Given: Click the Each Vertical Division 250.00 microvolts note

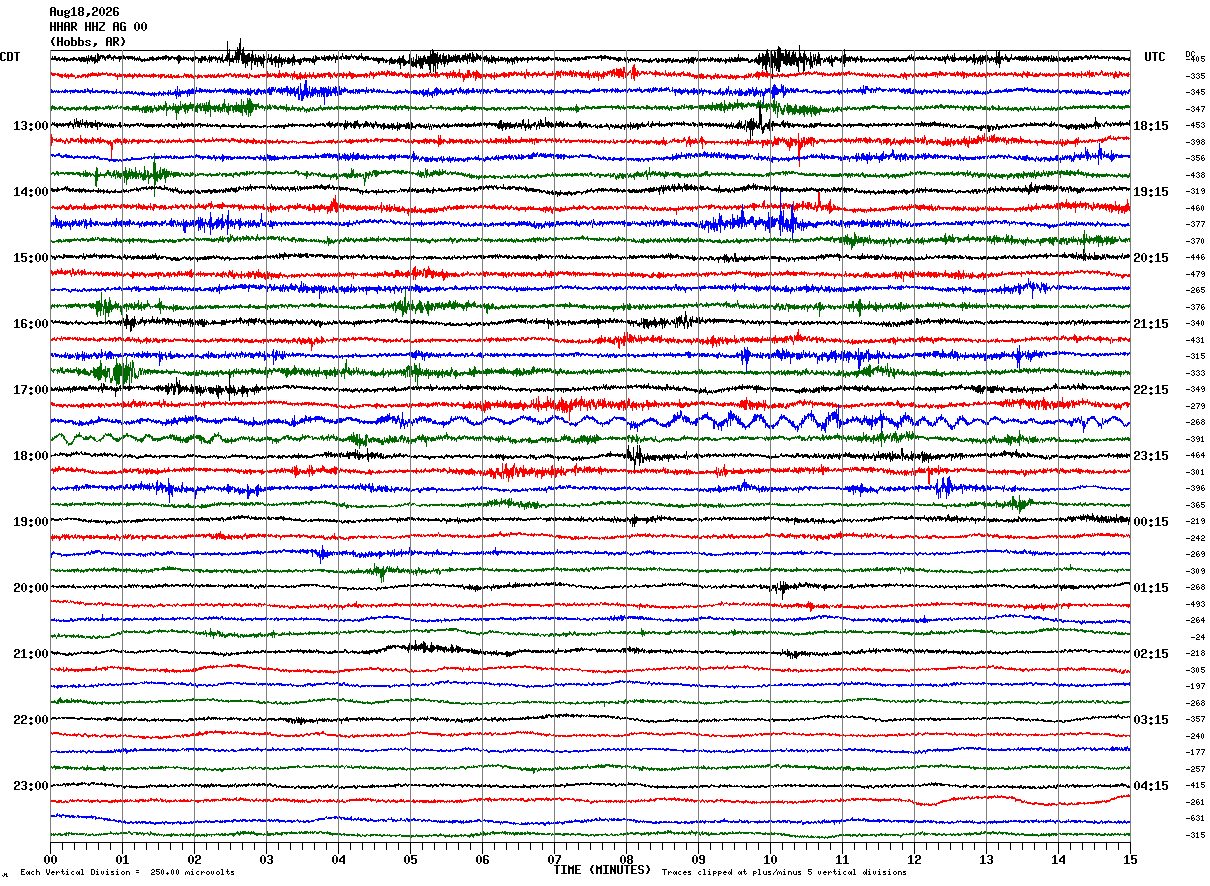Looking at the screenshot, I should click(127, 873).
